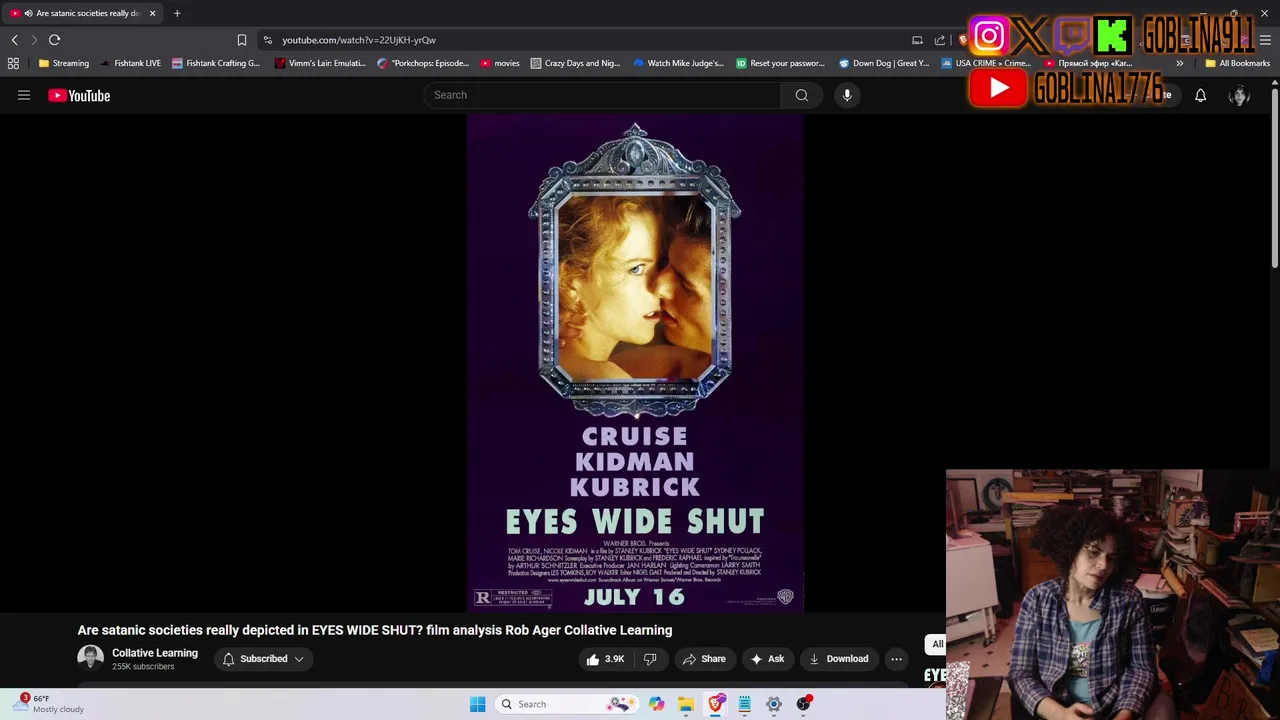Open Copilot from the taskbar

click(656, 704)
